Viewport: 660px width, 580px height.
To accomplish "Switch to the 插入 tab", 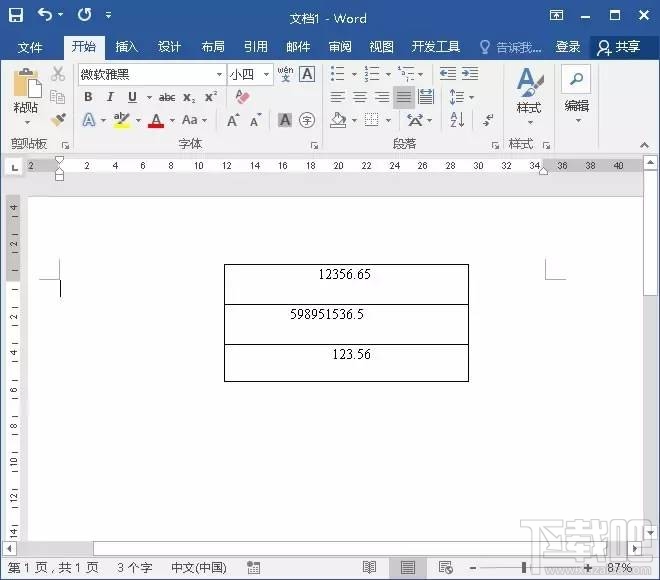I will coord(126,47).
